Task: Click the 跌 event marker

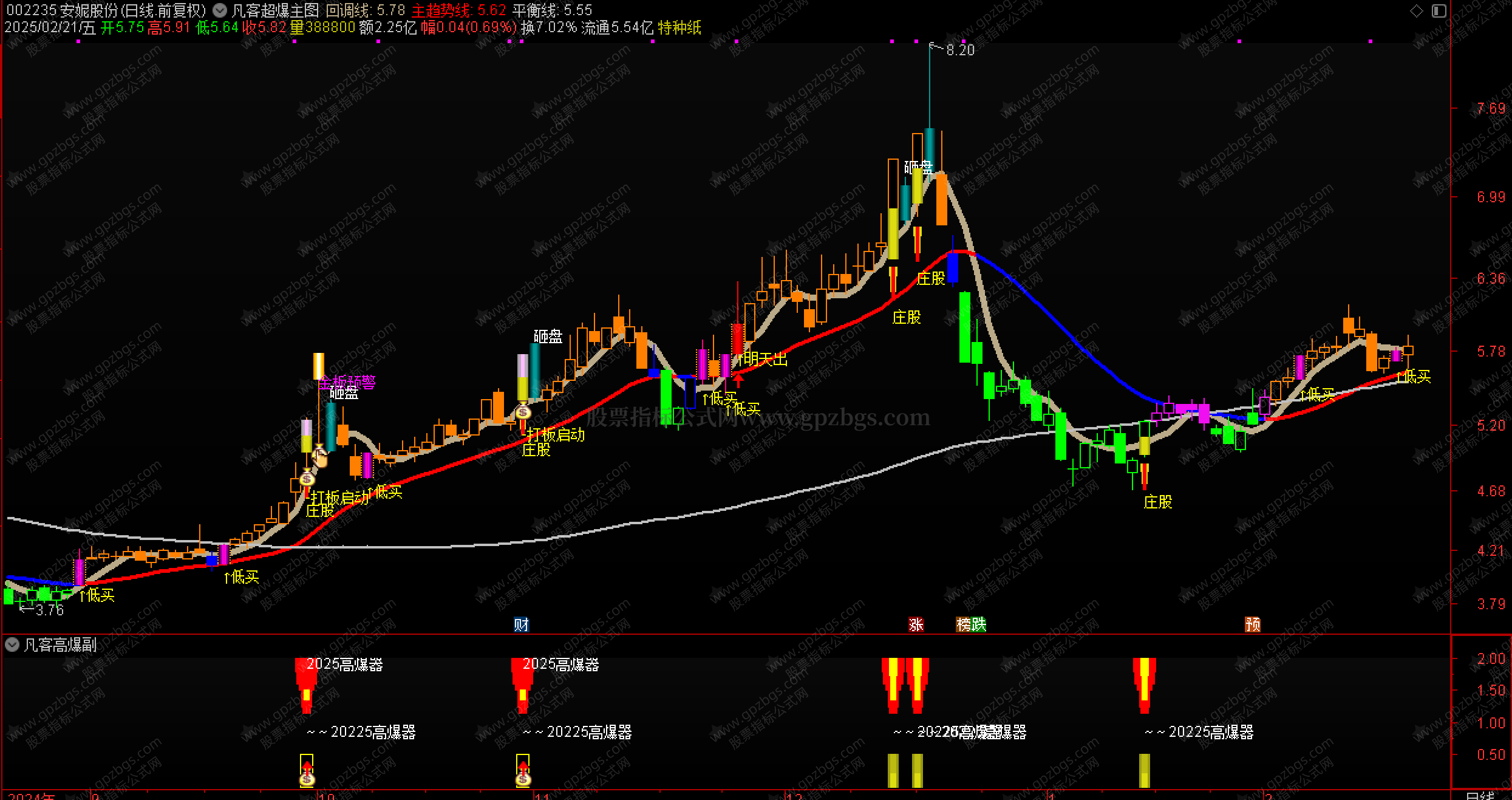Action: pos(979,624)
